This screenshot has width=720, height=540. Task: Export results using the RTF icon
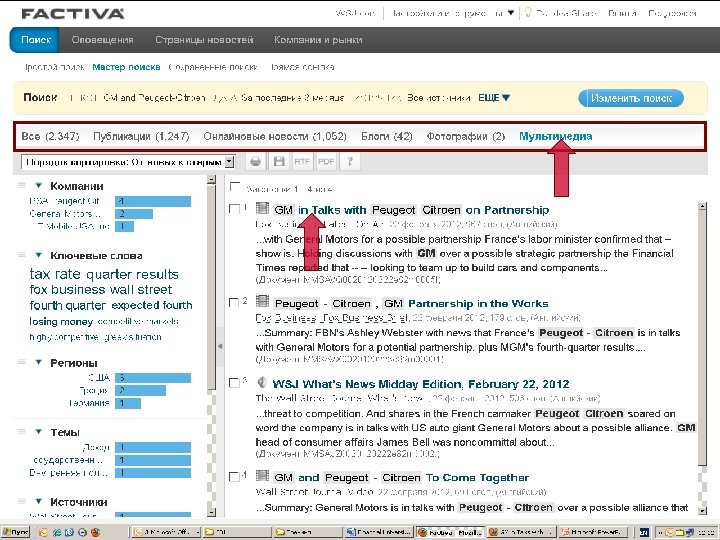302,161
